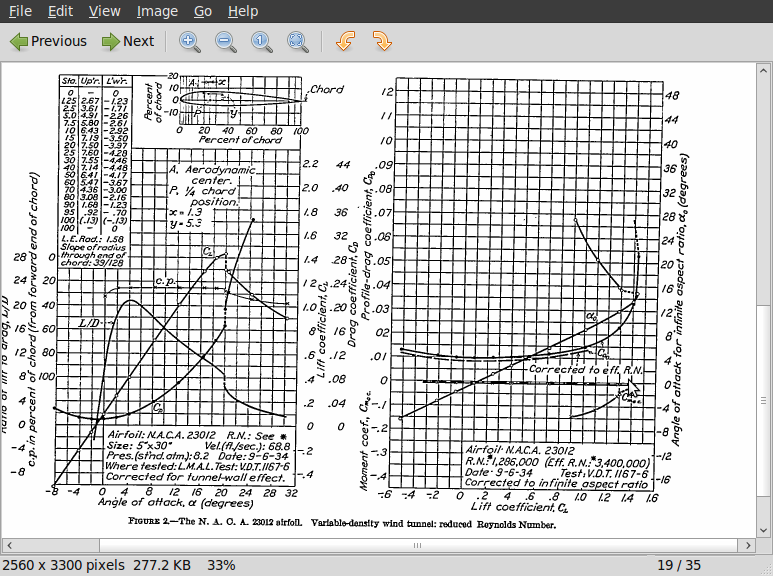Click the Zoom Out magnifier icon
This screenshot has height=576, width=773.
(225, 41)
